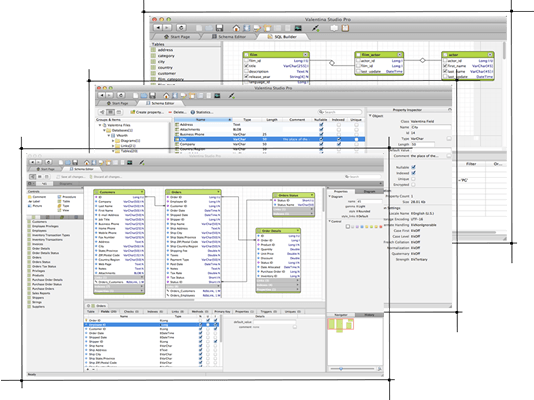Viewport: 534px width, 400px height.
Task: Click the Save disk icon in top window toolbar
Action: pos(219,28)
